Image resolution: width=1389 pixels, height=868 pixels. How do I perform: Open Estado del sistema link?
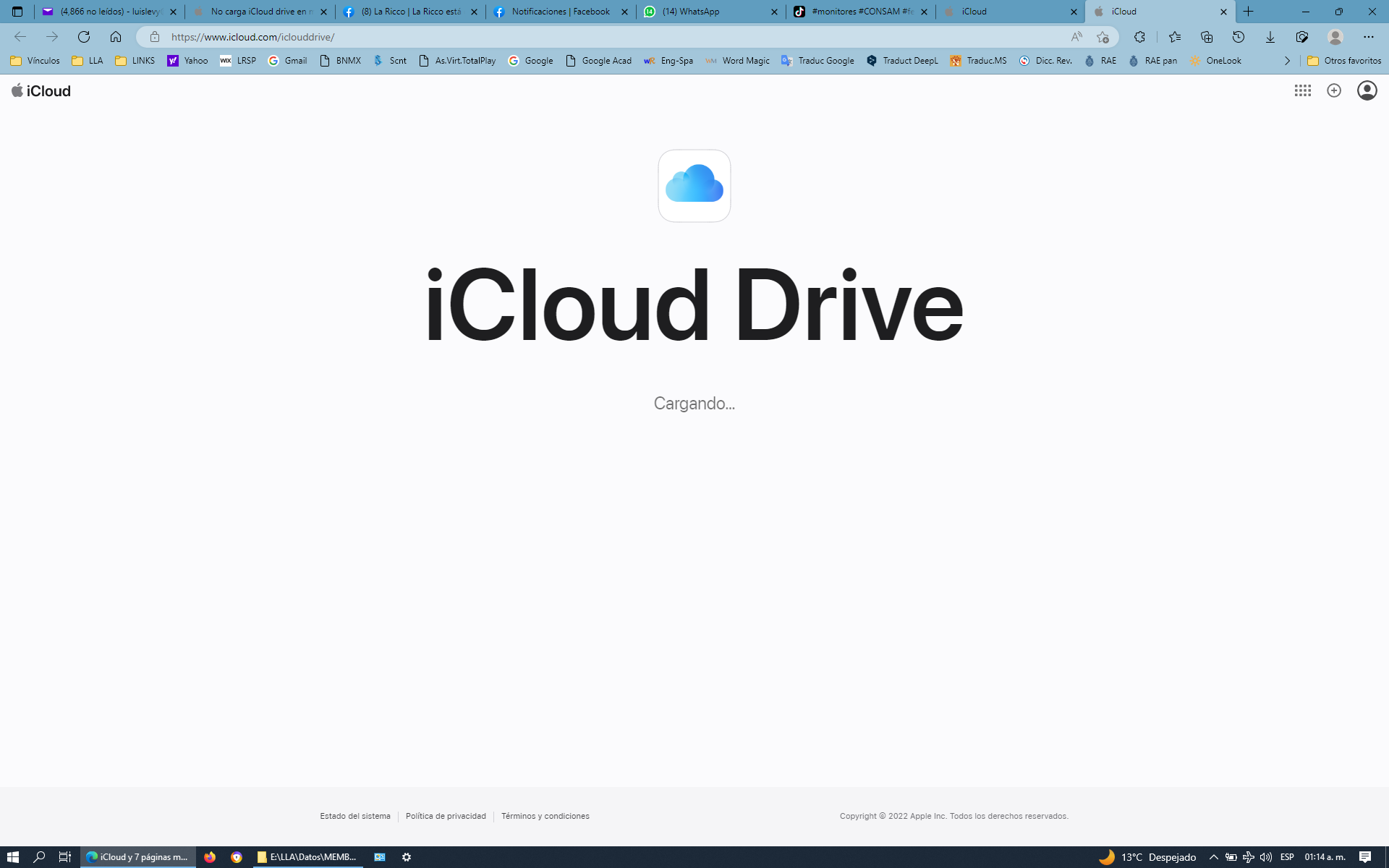[x=355, y=816]
